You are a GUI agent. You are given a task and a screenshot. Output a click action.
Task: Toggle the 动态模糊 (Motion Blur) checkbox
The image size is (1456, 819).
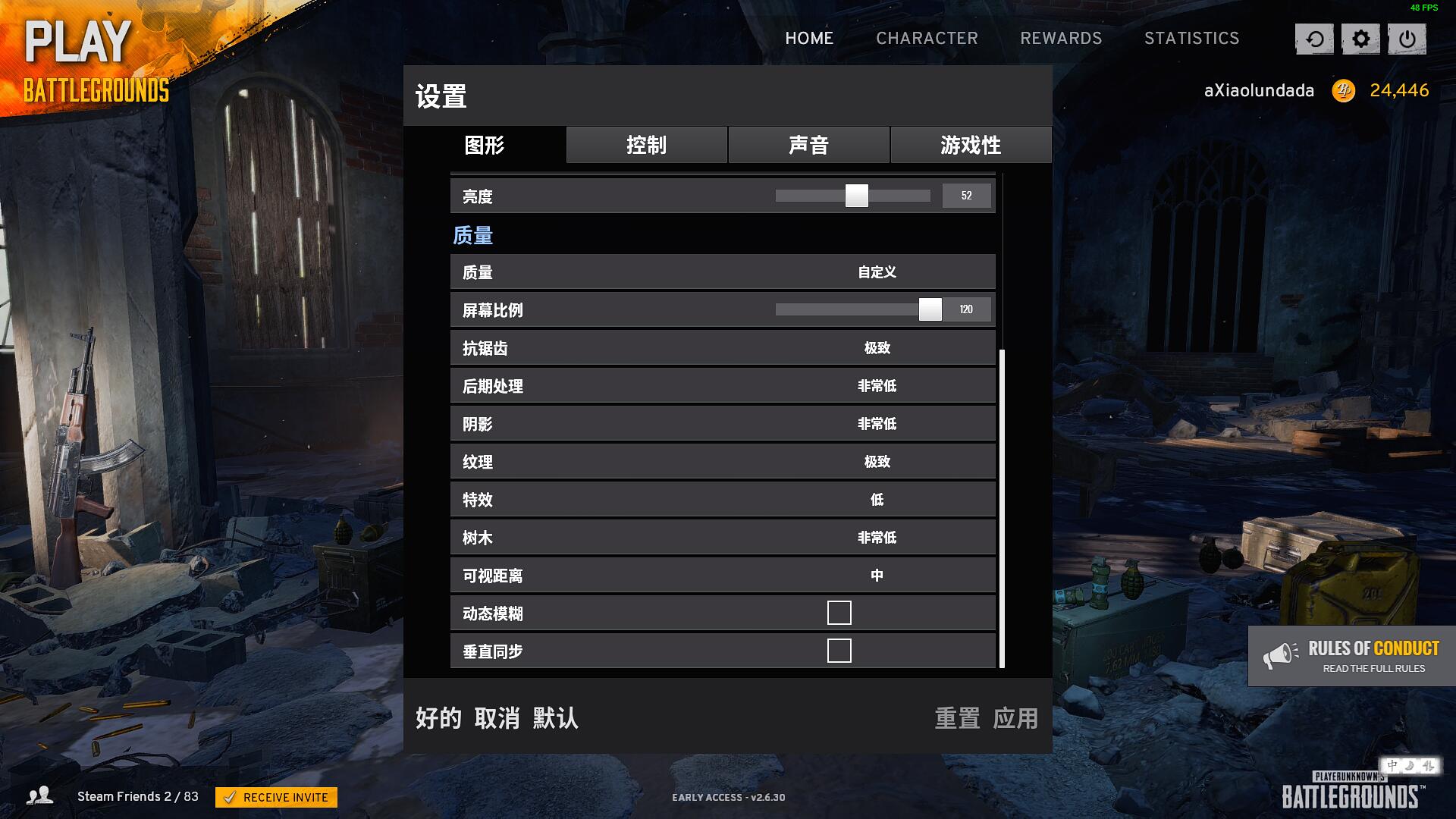[839, 613]
